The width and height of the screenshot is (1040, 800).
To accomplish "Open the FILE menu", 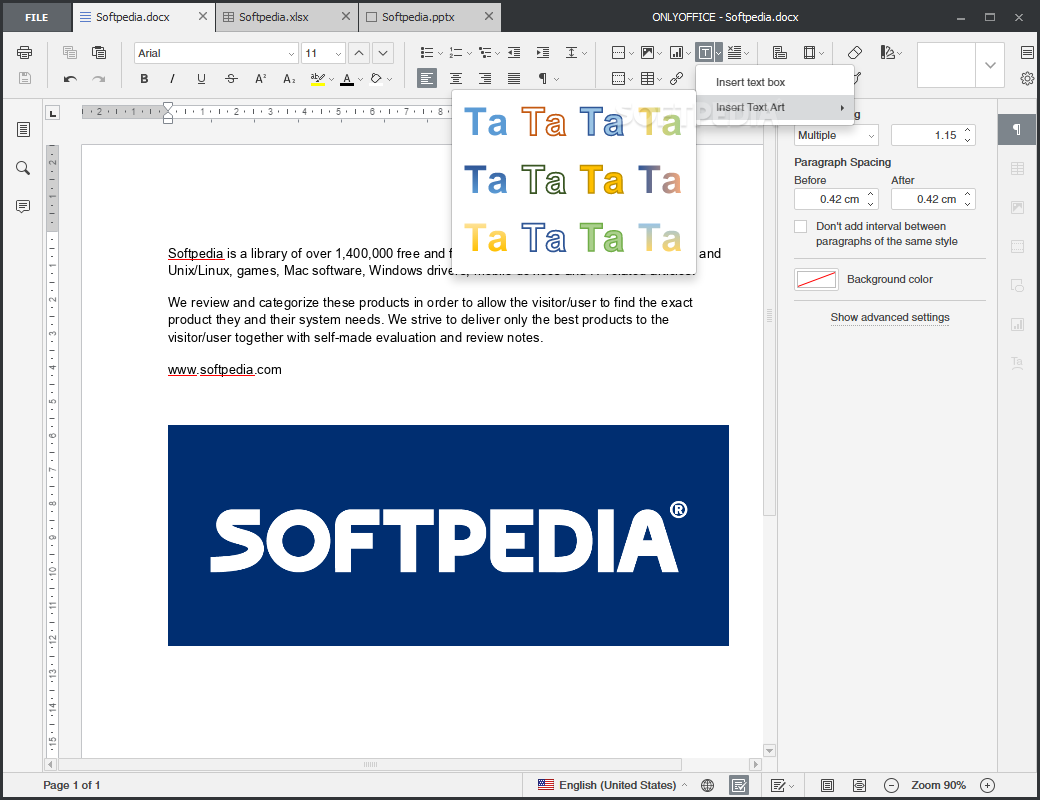I will pyautogui.click(x=36, y=17).
